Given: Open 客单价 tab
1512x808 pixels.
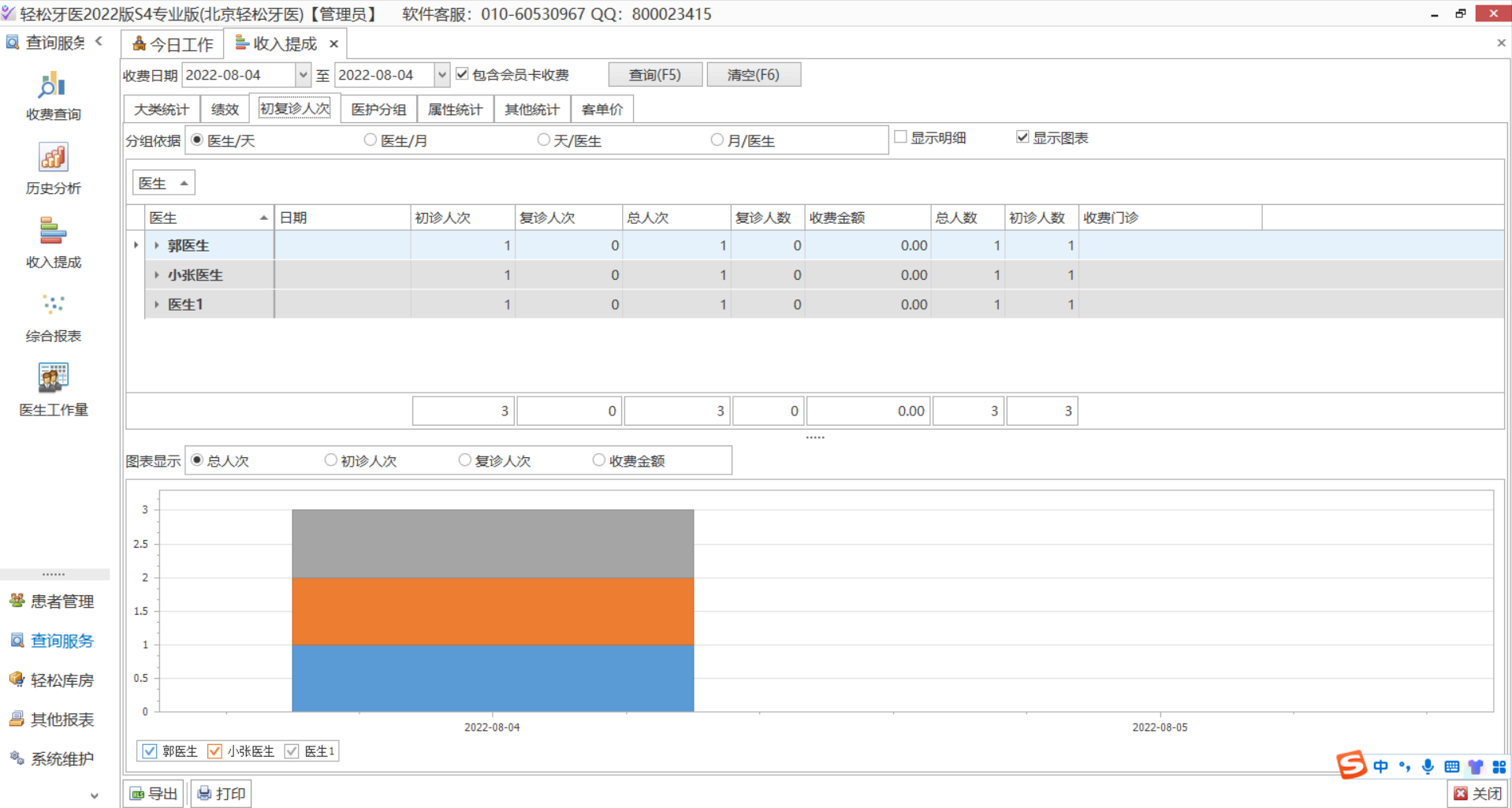Looking at the screenshot, I should 602,110.
